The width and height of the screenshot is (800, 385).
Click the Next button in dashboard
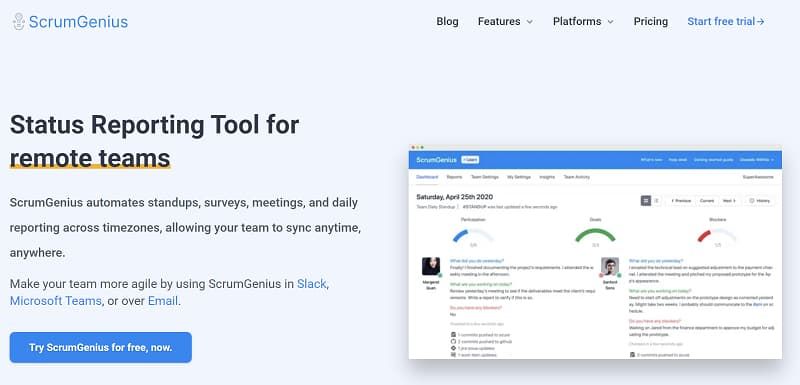[729, 201]
